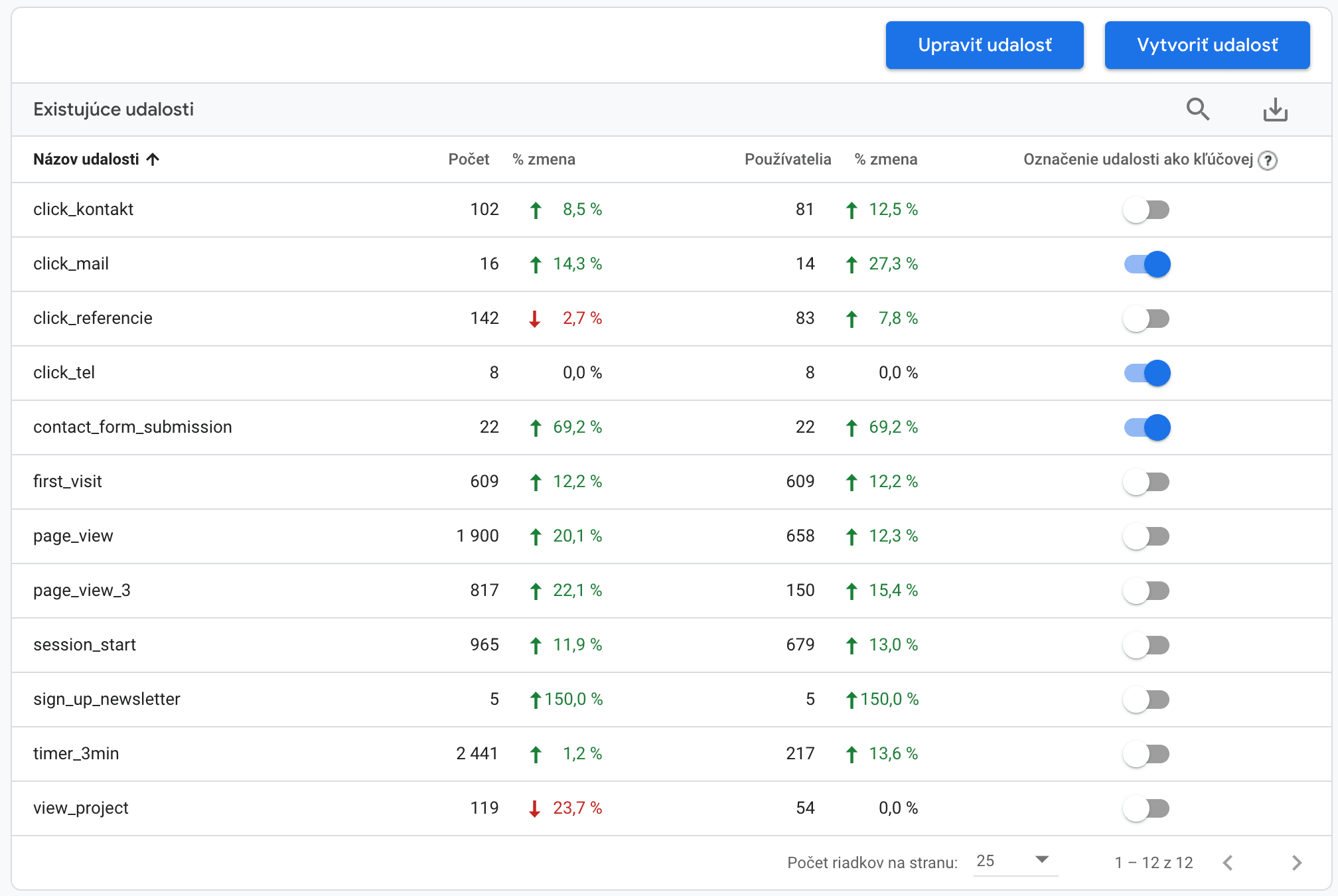Click the Vytvoriť udalosť button
This screenshot has width=1338, height=896.
tap(1207, 45)
